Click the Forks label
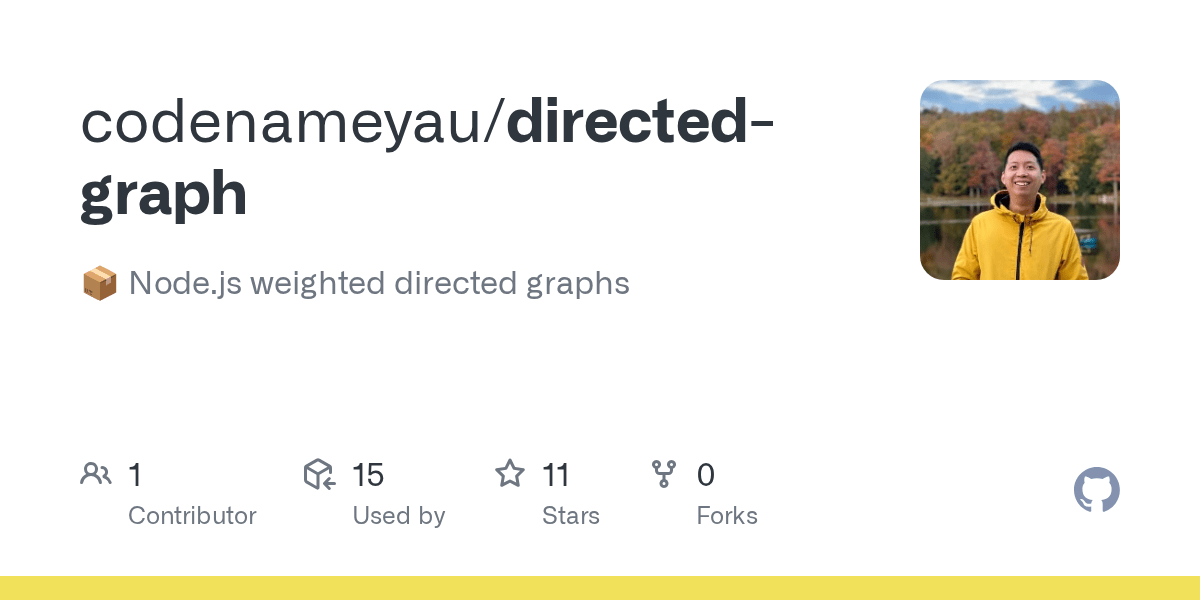The height and width of the screenshot is (600, 1200). click(x=727, y=516)
